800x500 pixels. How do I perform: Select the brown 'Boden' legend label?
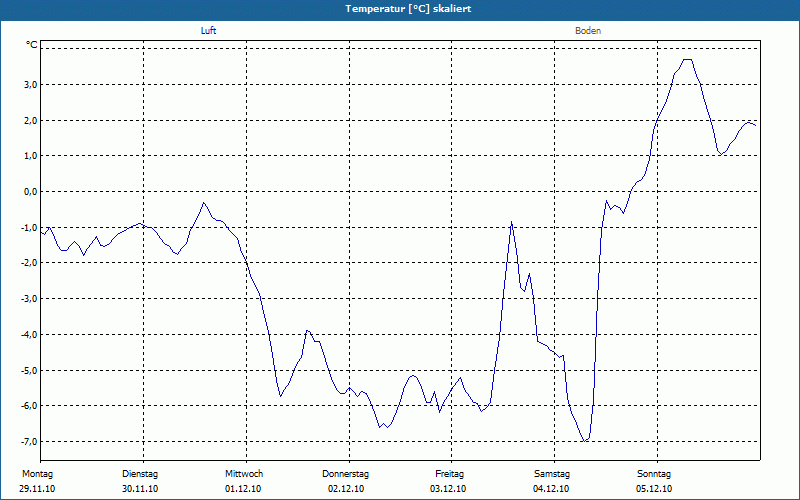click(x=588, y=31)
